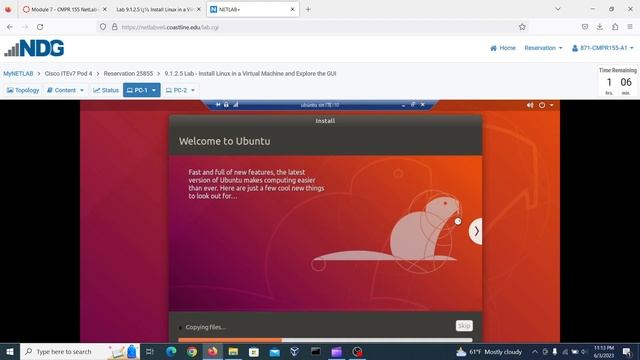Open the Windows notification center icon

[627, 351]
